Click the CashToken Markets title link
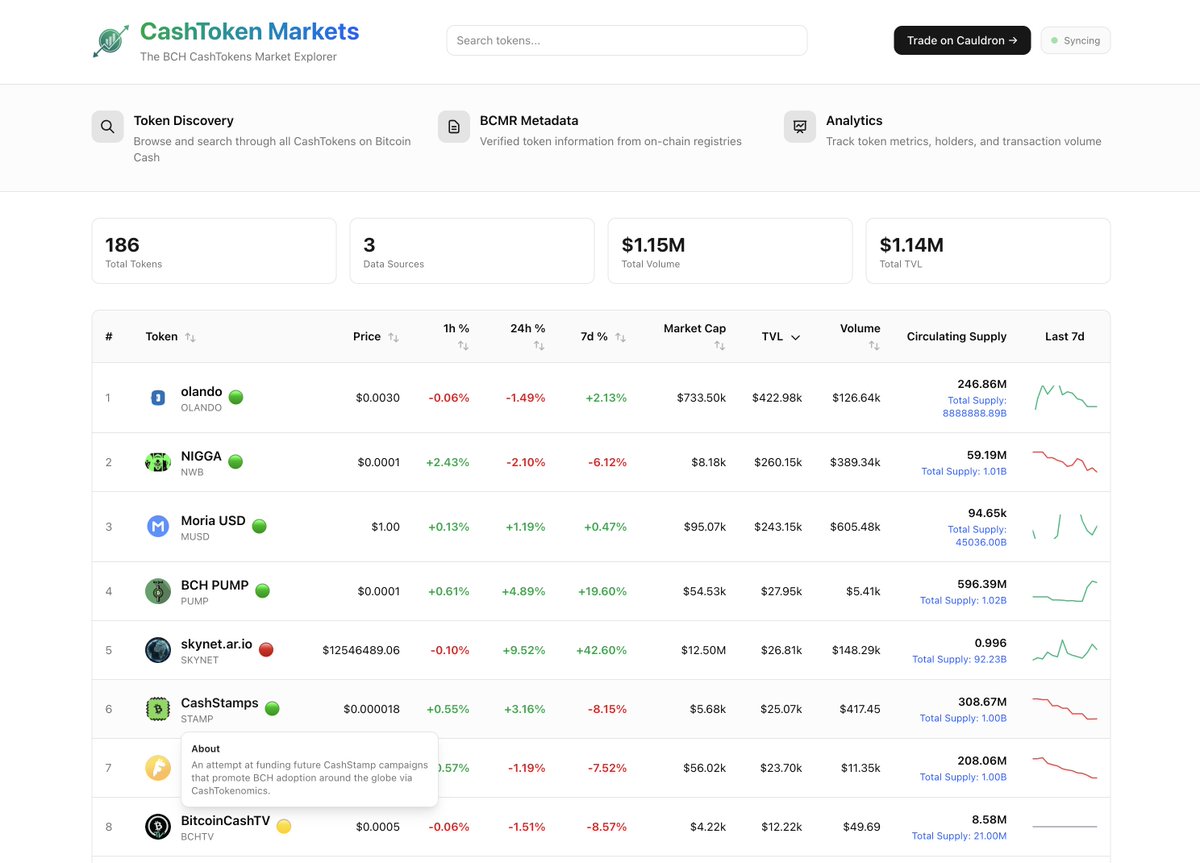Image resolution: width=1200 pixels, height=863 pixels. [249, 32]
